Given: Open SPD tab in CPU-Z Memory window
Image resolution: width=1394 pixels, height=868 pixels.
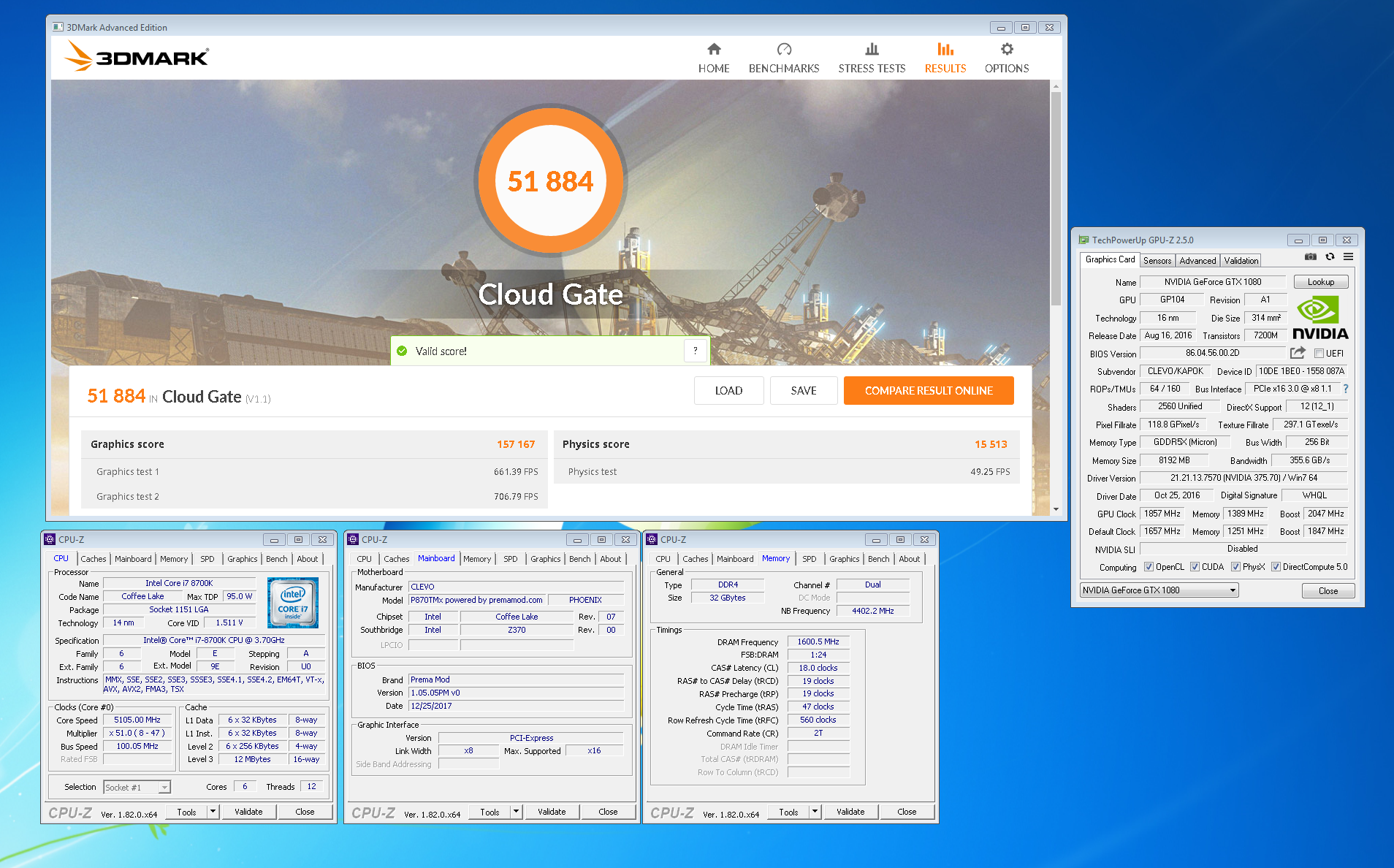Looking at the screenshot, I should (810, 559).
